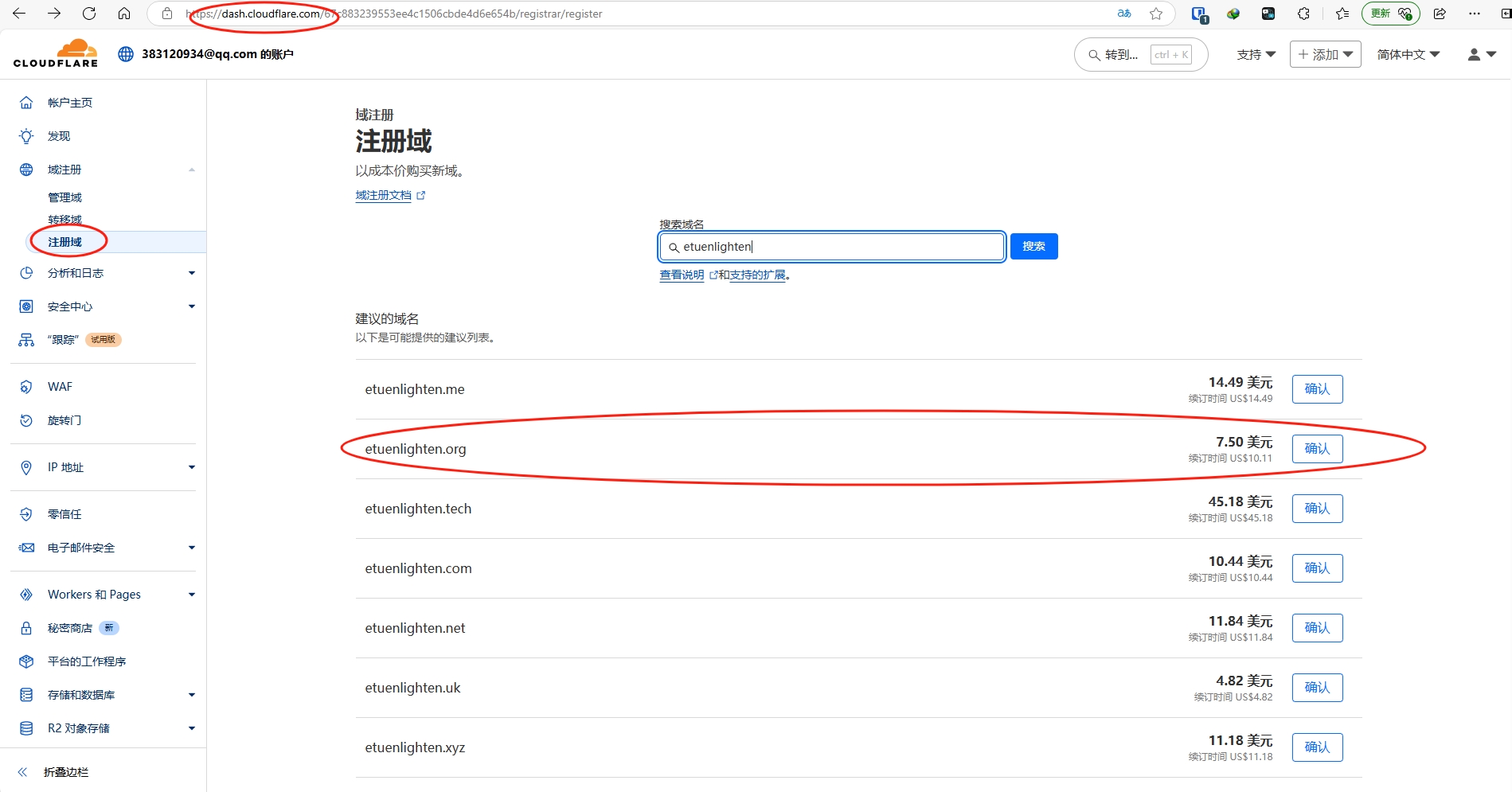The image size is (1512, 792).
Task: Click the blue 搜索 button
Action: tap(1033, 246)
